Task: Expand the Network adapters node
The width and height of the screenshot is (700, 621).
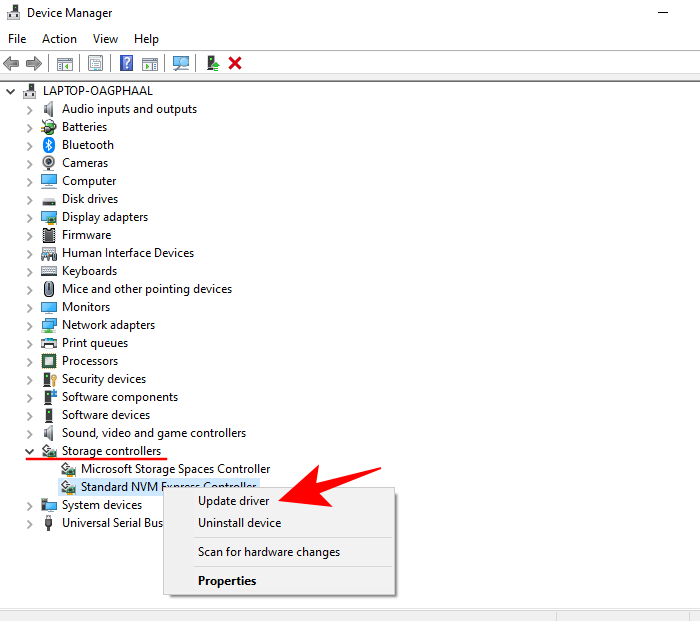Action: point(29,326)
